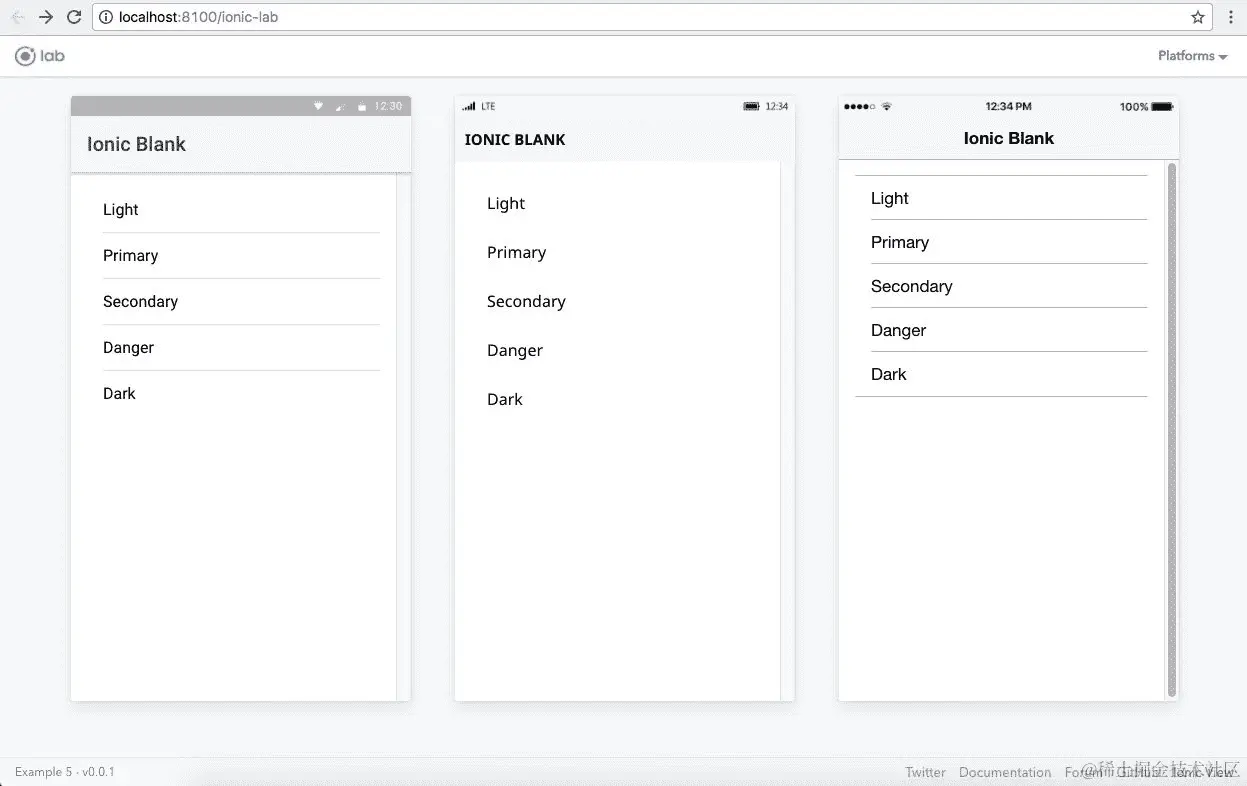Open the Twitter footer link
The image size is (1247, 786).
pyautogui.click(x=925, y=772)
